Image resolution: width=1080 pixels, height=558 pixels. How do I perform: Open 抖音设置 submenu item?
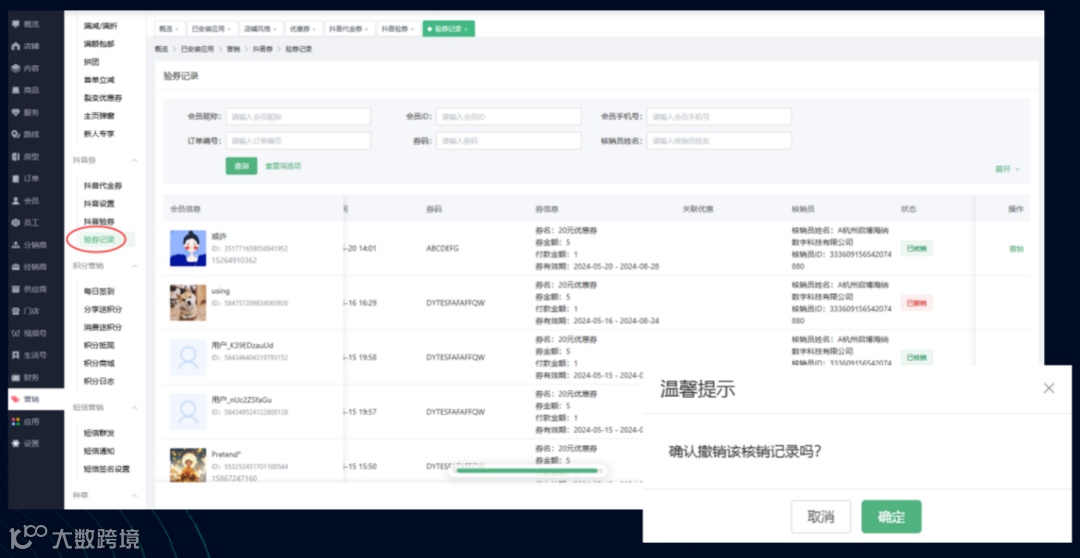click(x=99, y=204)
